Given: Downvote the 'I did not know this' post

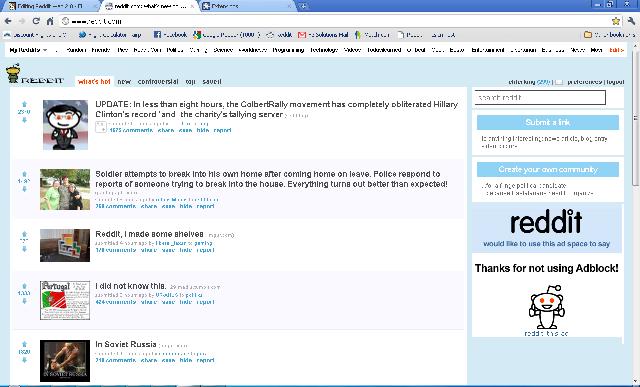Looking at the screenshot, I should 24,301.
